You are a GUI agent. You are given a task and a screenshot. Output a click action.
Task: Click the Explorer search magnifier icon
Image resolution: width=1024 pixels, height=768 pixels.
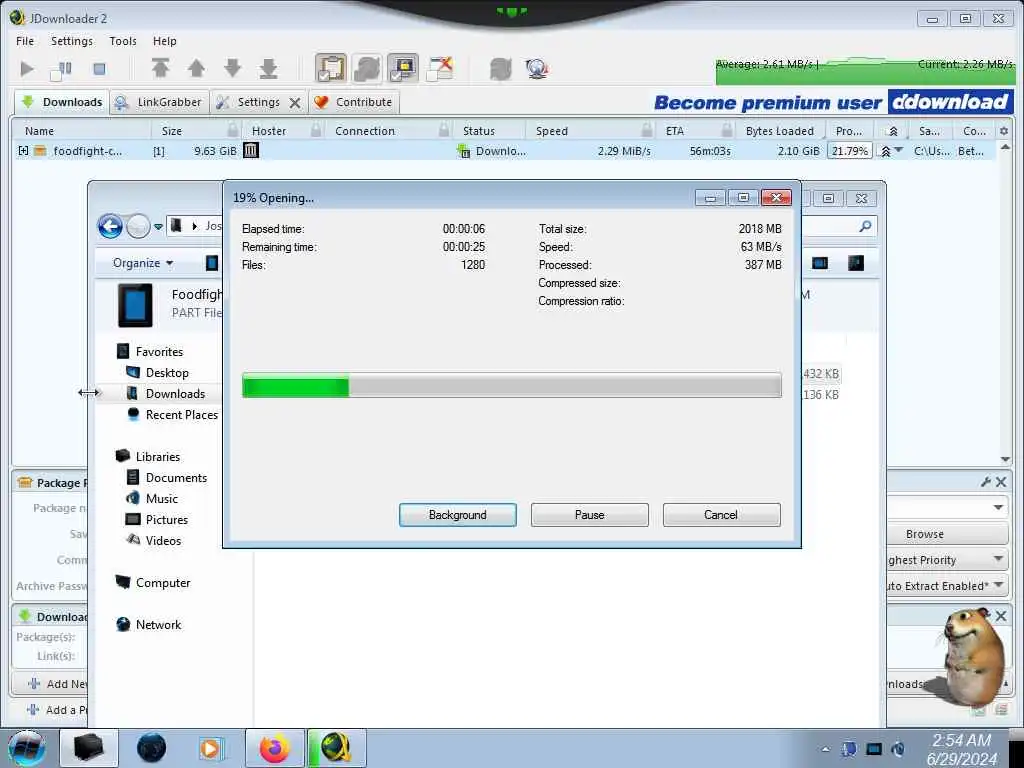click(865, 227)
